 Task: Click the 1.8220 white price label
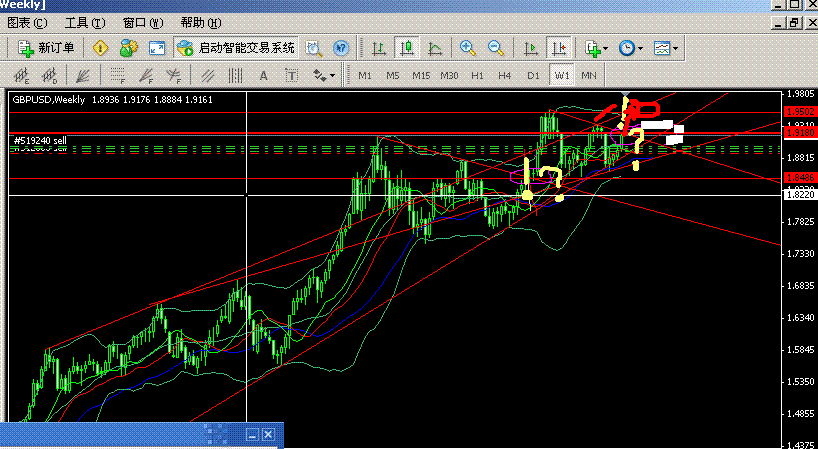pos(800,195)
